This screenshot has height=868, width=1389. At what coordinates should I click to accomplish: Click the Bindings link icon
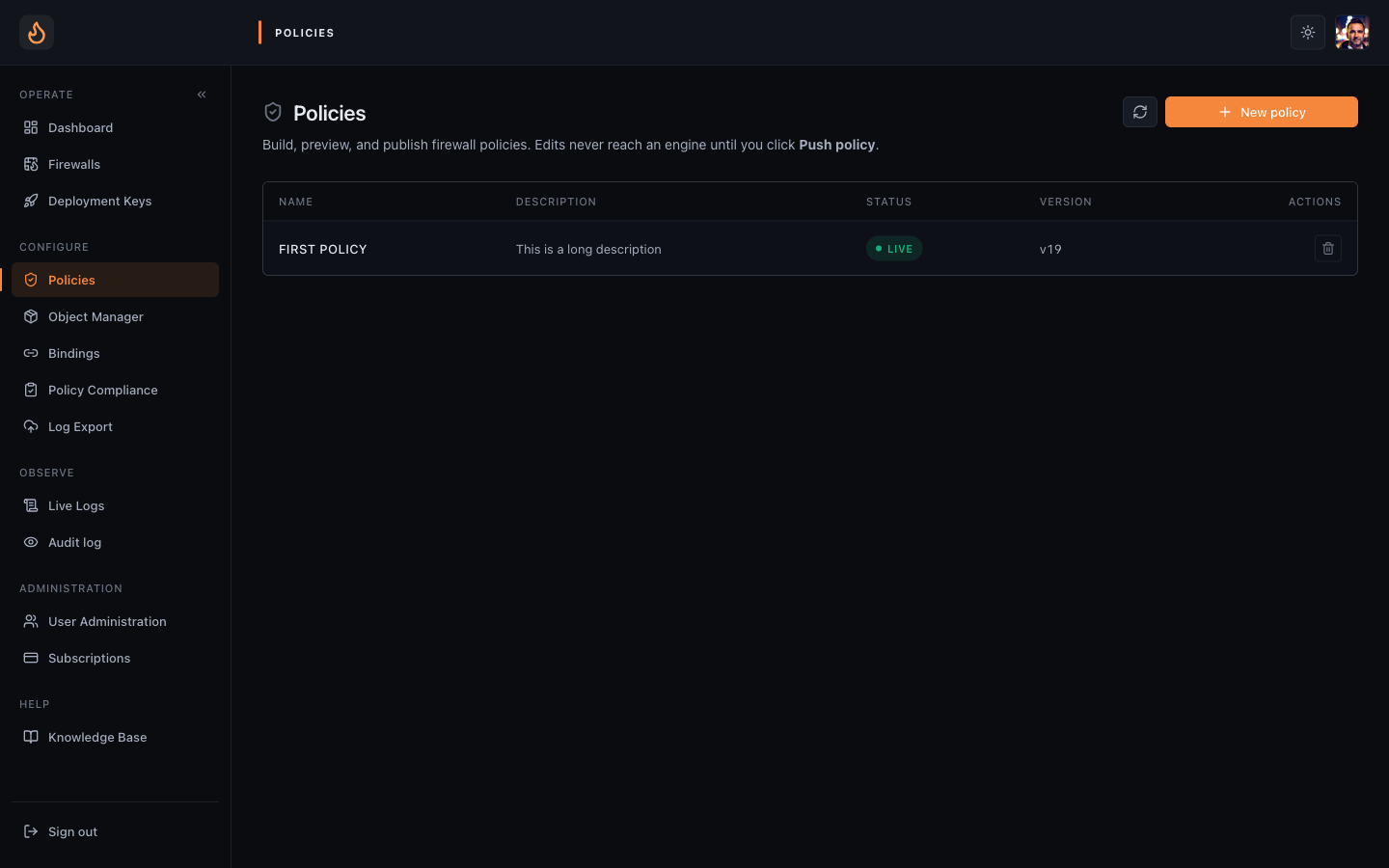pos(31,353)
